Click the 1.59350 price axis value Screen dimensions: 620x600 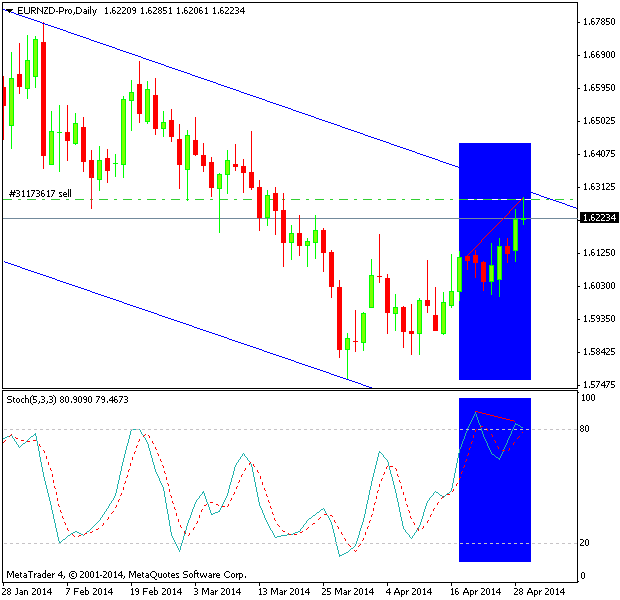coord(599,318)
